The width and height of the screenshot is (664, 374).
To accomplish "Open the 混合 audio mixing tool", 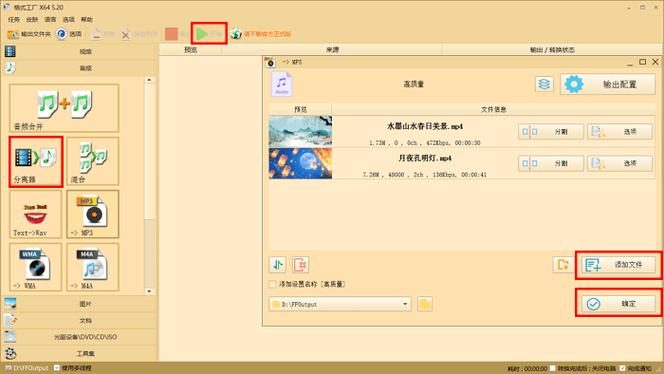I will tap(93, 161).
